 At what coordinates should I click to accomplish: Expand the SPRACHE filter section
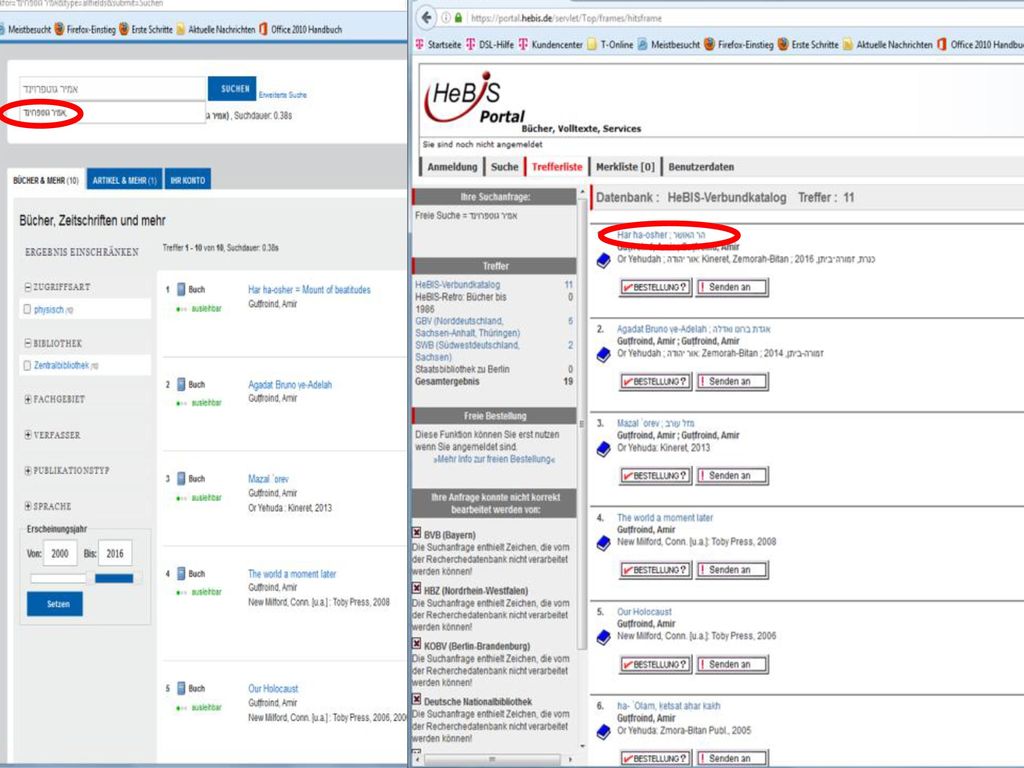28,506
